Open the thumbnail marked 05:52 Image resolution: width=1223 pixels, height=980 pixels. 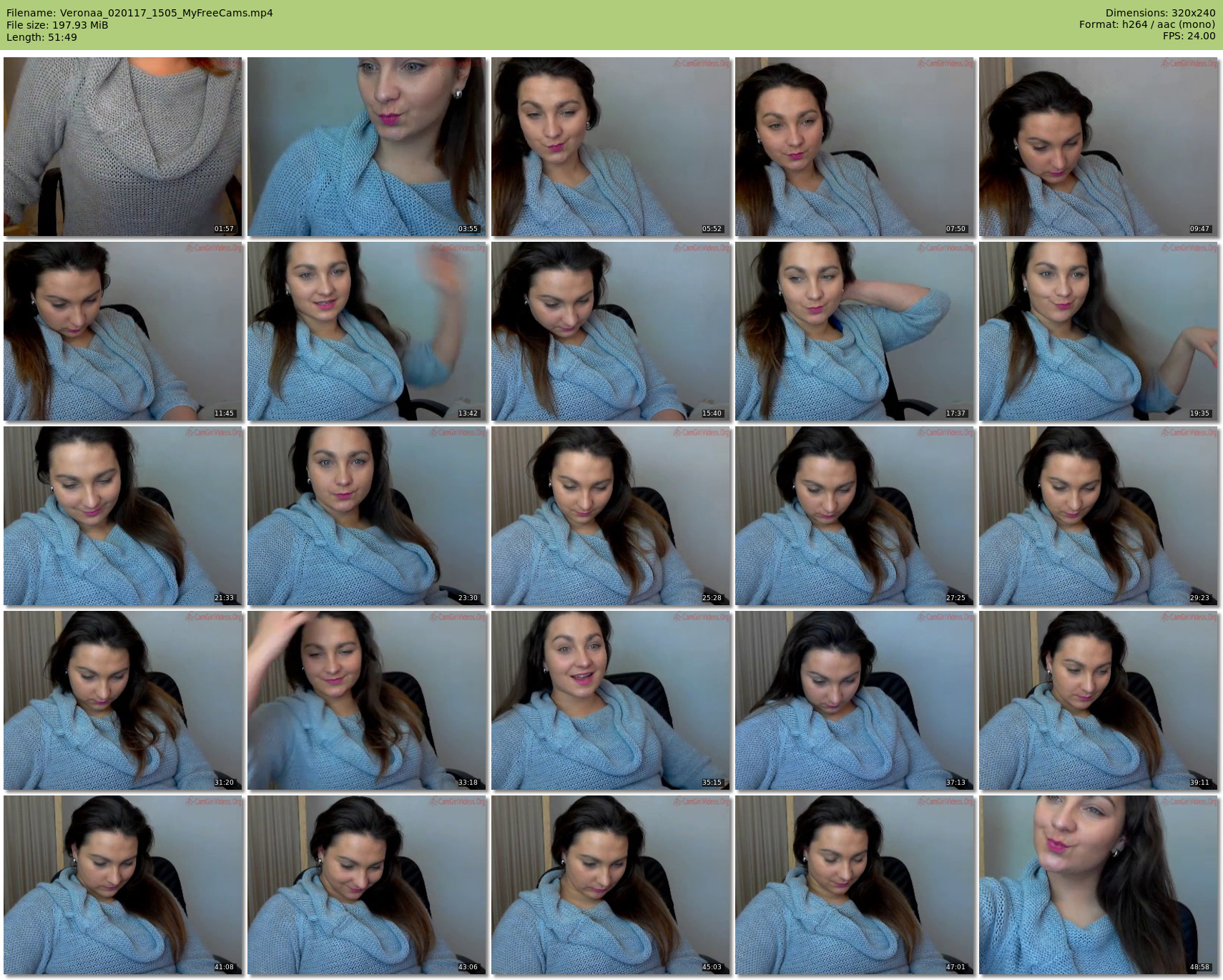coord(611,147)
